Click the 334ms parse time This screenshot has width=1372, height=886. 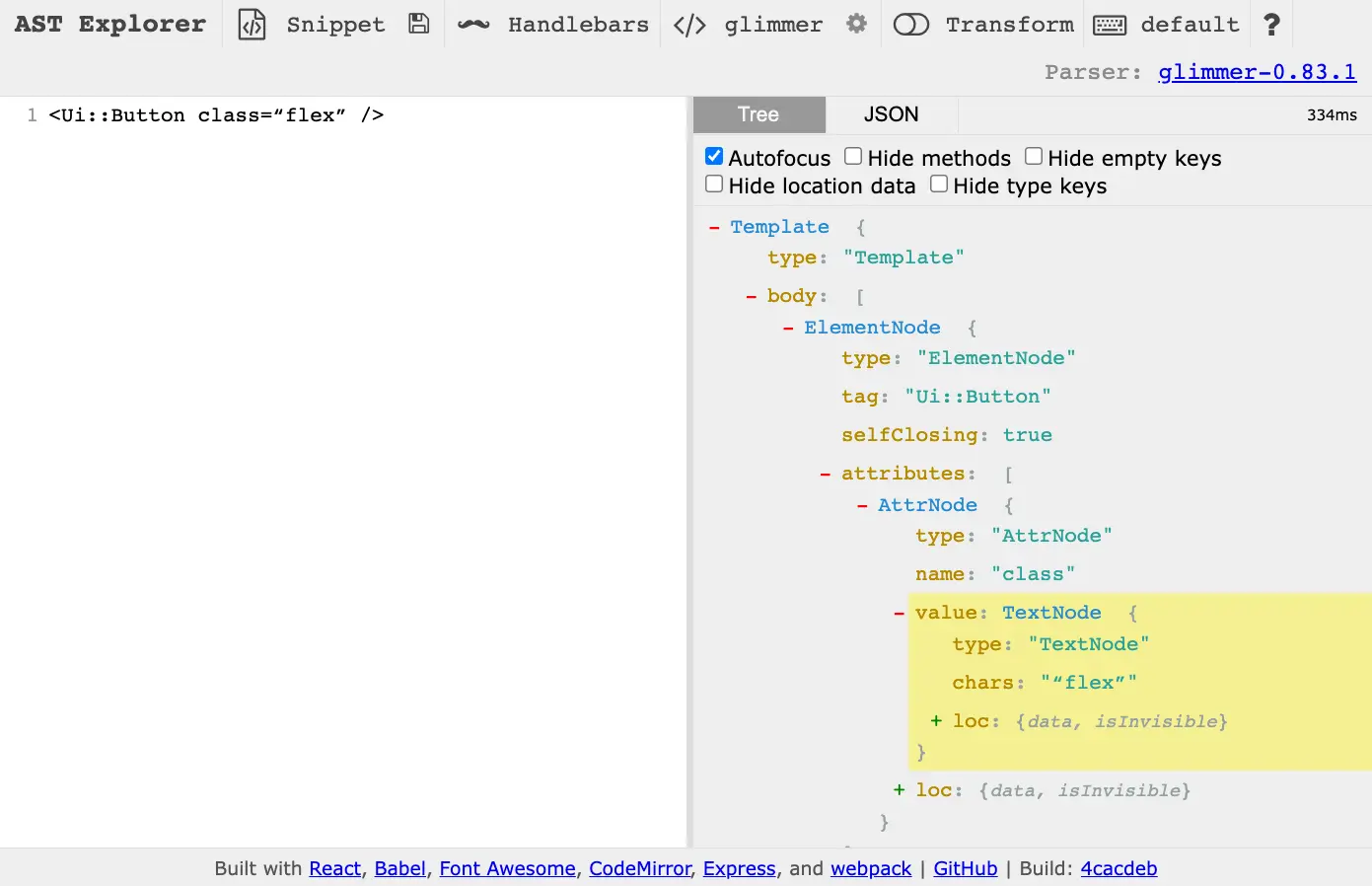[x=1332, y=115]
